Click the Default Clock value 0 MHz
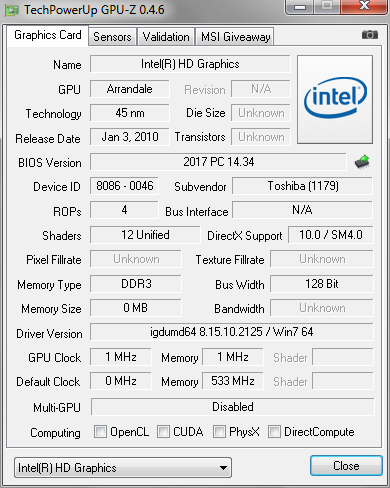 [x=121, y=381]
